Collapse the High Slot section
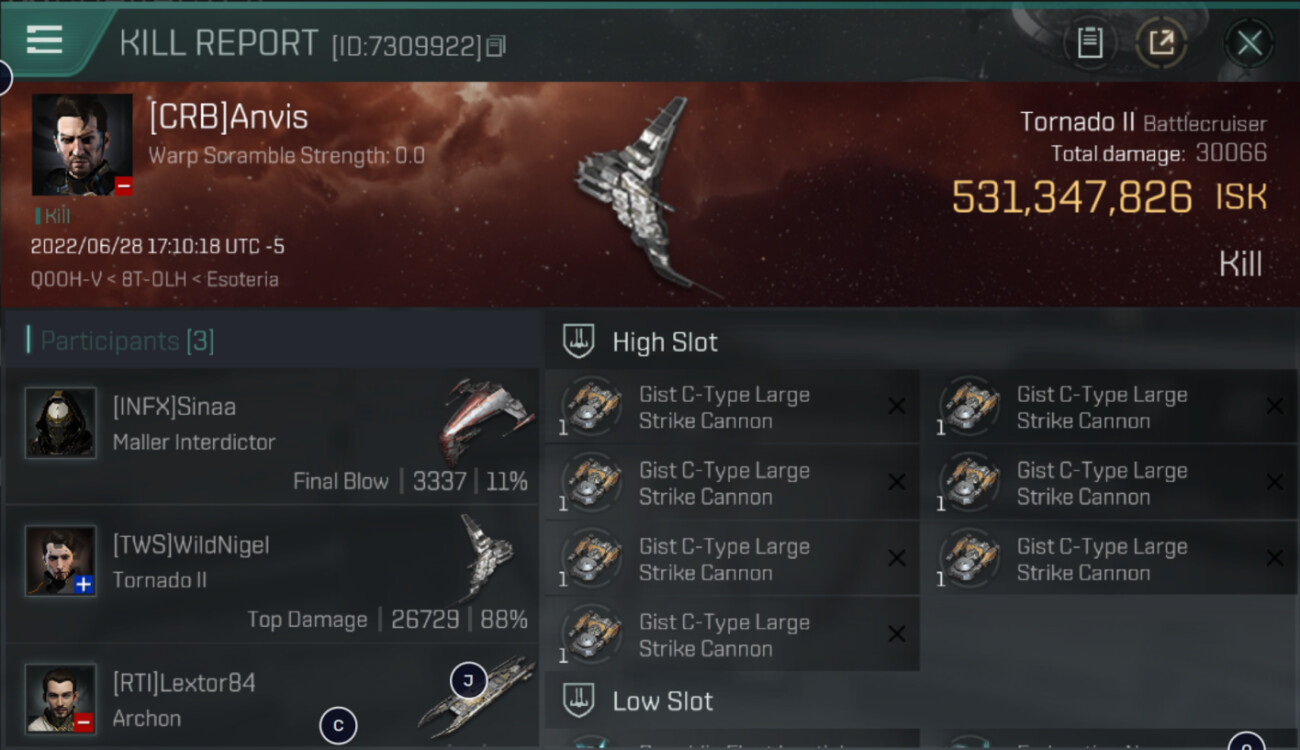Viewport: 1300px width, 750px height. (640, 342)
